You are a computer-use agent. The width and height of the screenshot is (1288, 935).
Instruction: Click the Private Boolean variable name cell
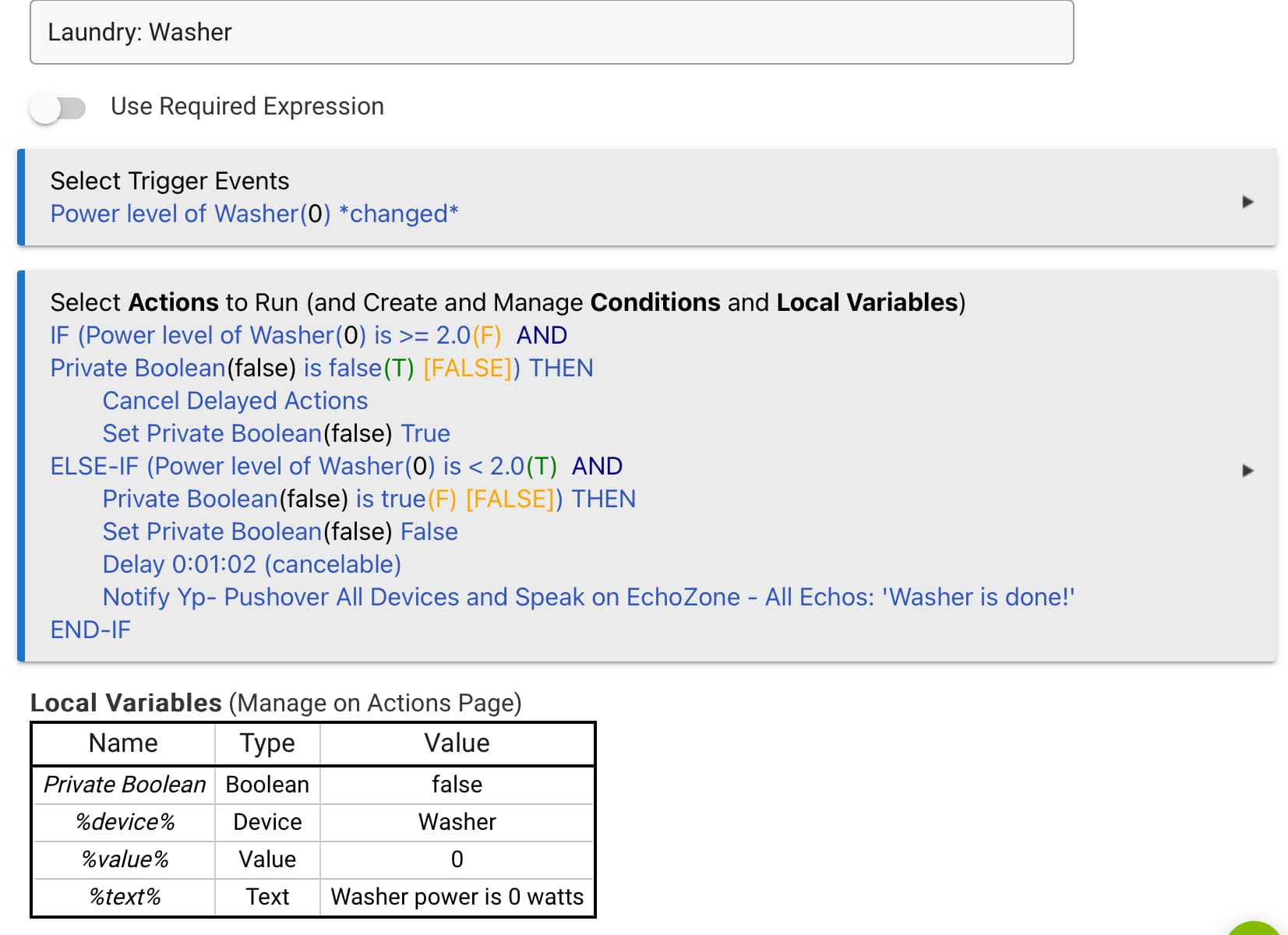point(124,785)
